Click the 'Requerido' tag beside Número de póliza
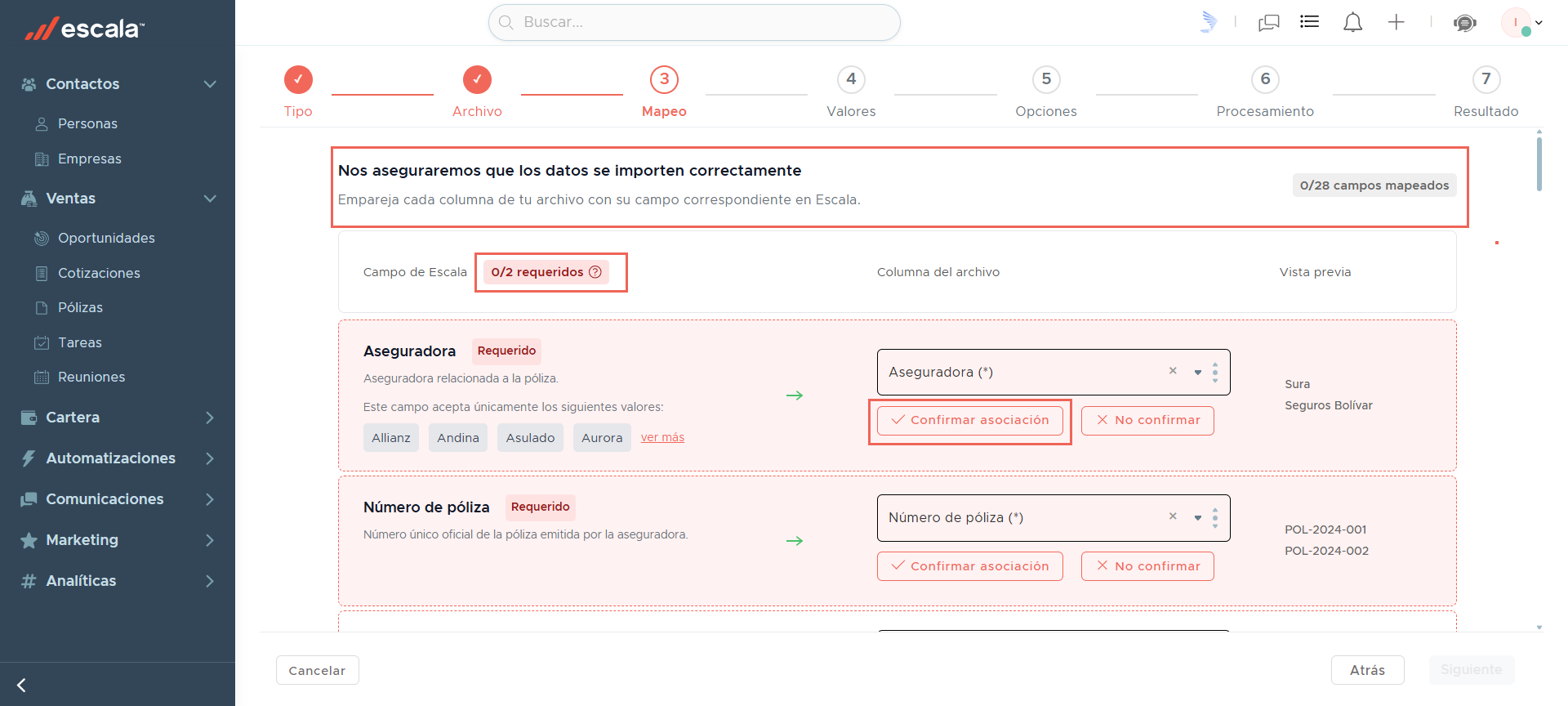 point(540,507)
